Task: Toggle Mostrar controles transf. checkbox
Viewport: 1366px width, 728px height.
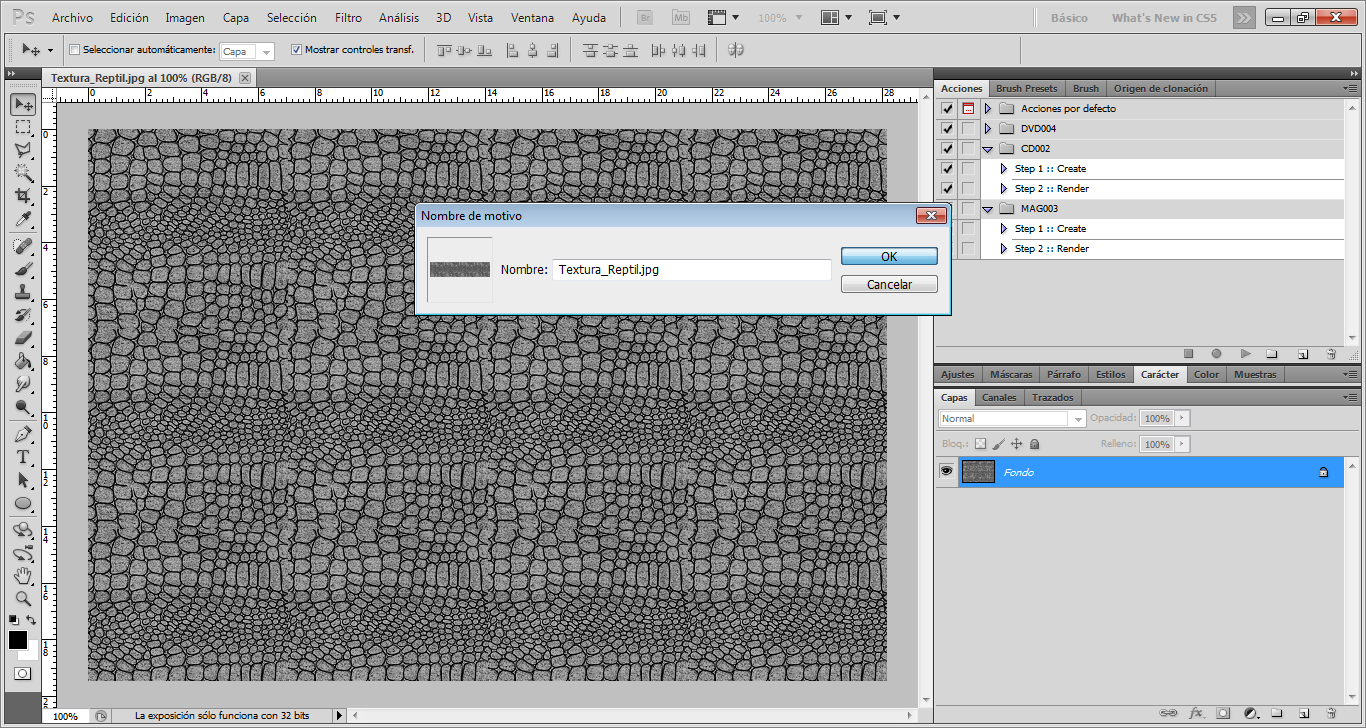Action: coord(296,50)
